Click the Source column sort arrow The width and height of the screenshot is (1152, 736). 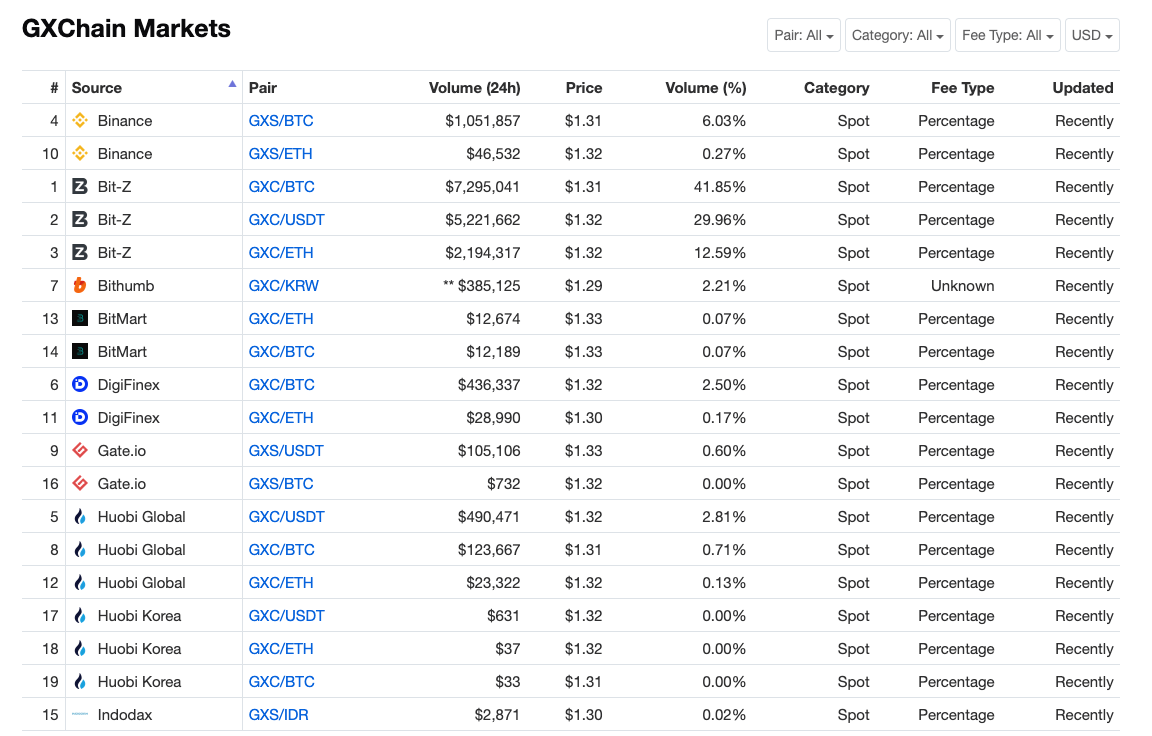(232, 84)
